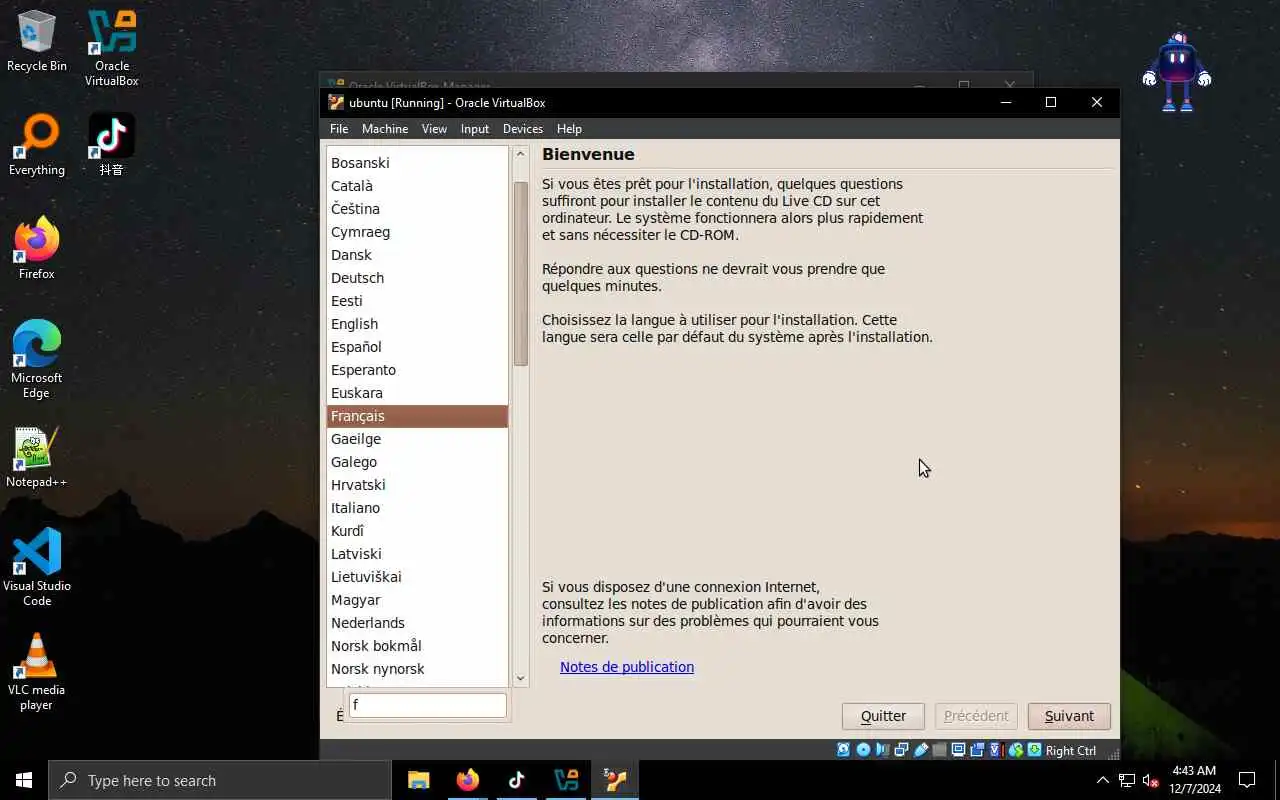Select the VLC media player desktop shortcut
Image resolution: width=1280 pixels, height=800 pixels.
click(x=37, y=672)
